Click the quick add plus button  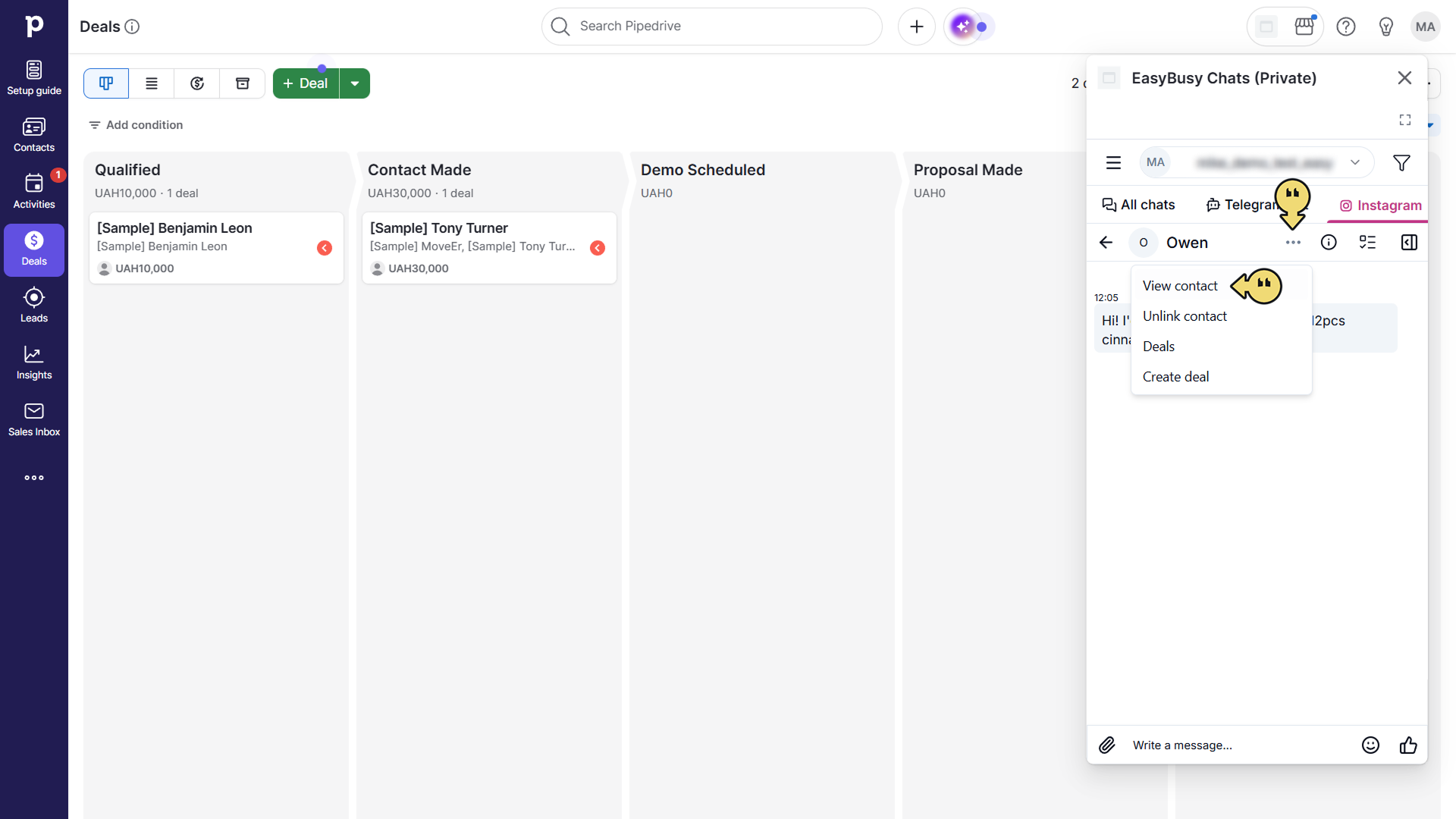pos(917,27)
